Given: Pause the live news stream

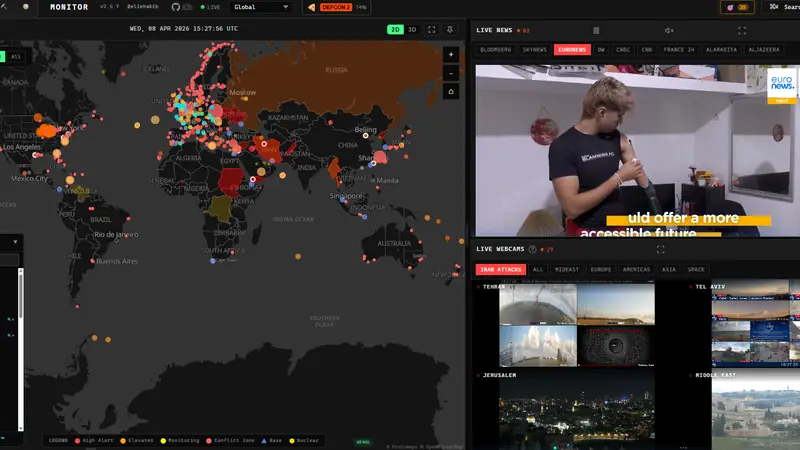Looking at the screenshot, I should pyautogui.click(x=596, y=31).
